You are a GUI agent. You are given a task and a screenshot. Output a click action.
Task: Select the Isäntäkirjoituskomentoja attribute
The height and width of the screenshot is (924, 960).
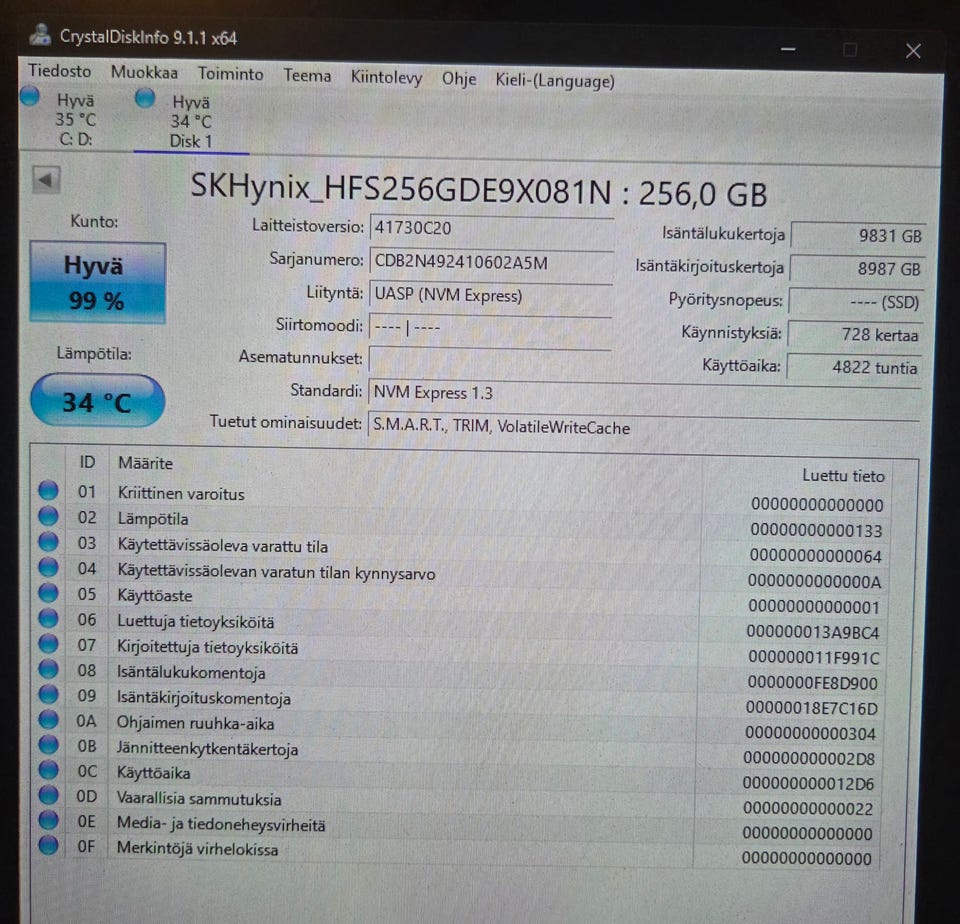204,698
